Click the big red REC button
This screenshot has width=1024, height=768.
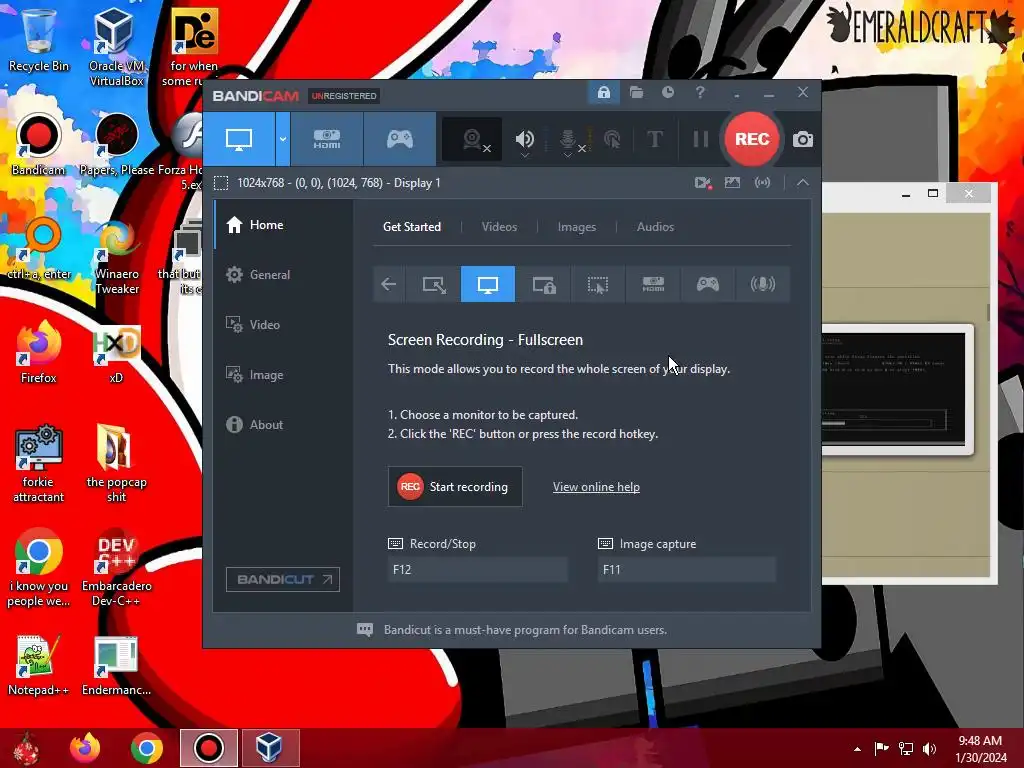coord(752,139)
